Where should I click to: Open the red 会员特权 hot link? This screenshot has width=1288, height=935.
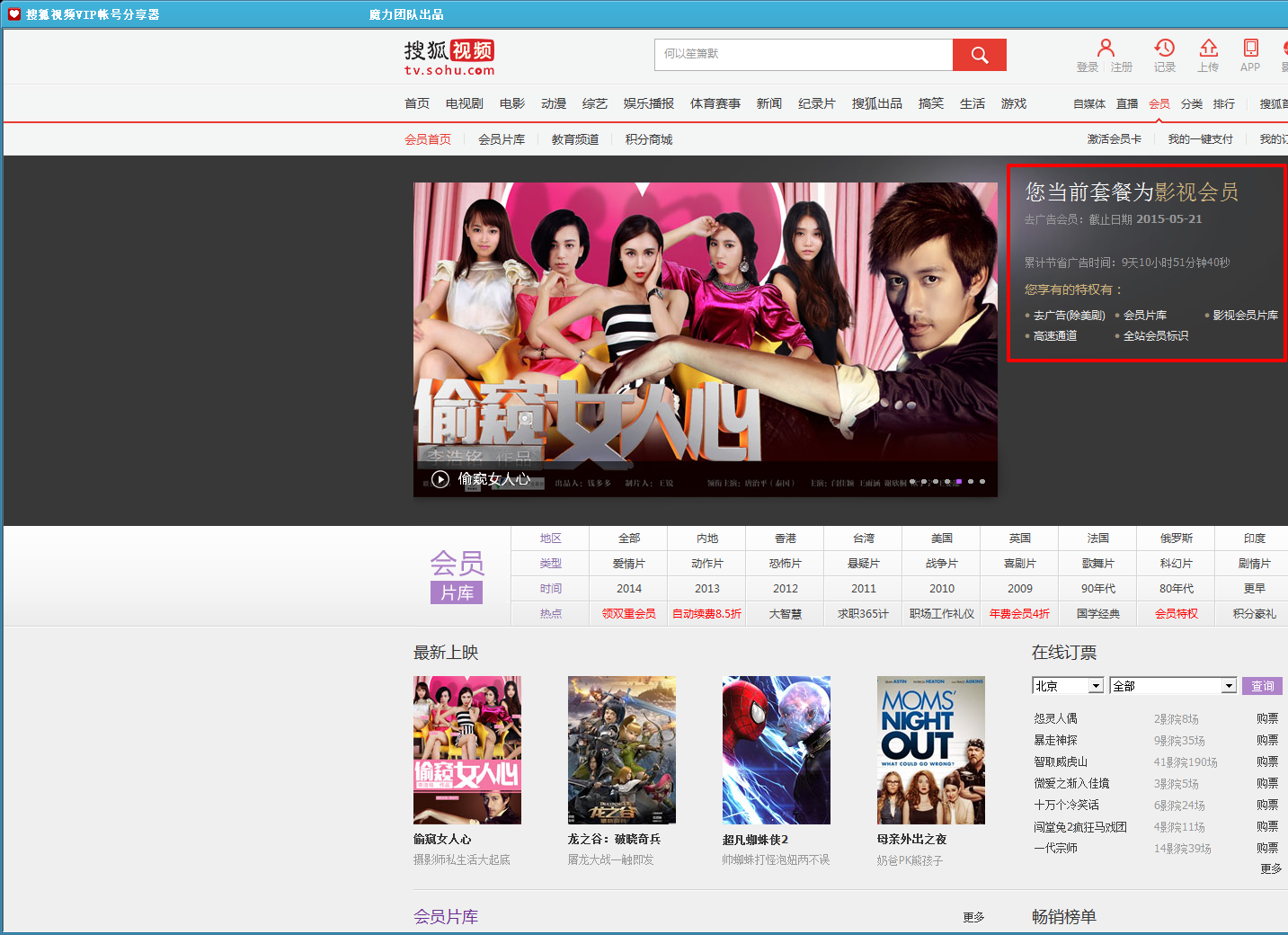[1177, 614]
